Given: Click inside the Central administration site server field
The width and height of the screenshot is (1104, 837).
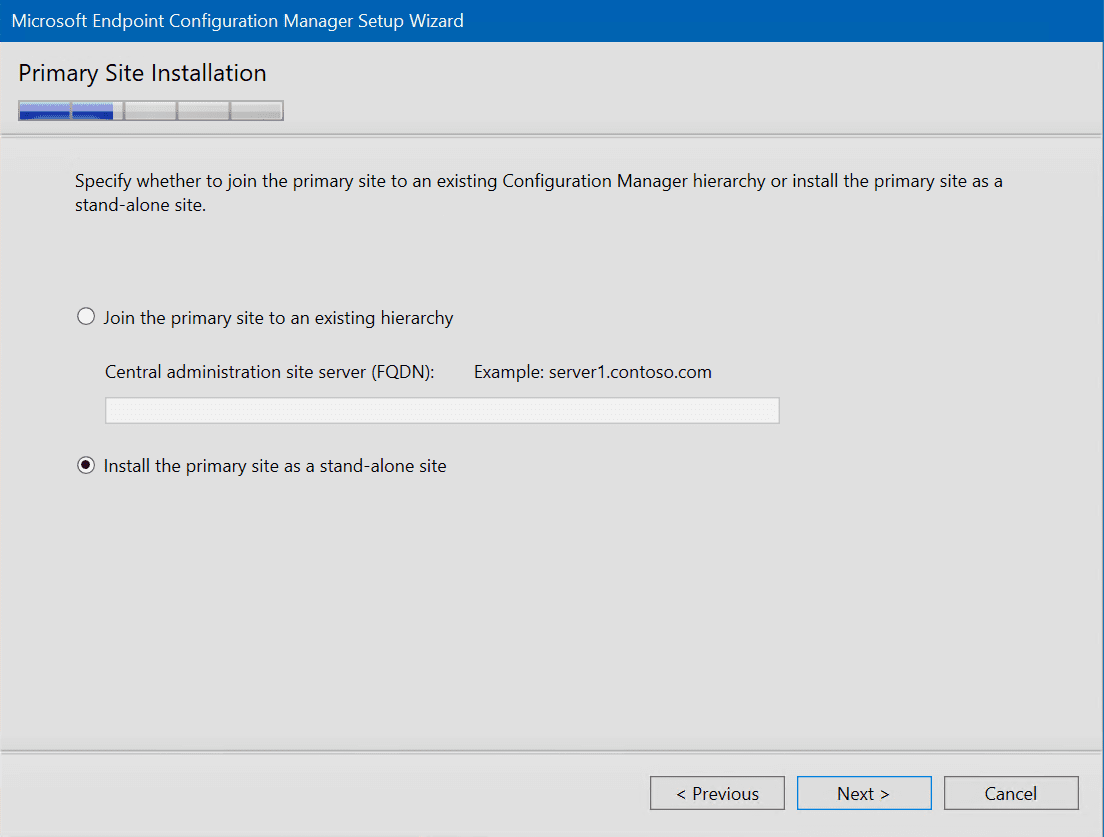Looking at the screenshot, I should coord(440,410).
